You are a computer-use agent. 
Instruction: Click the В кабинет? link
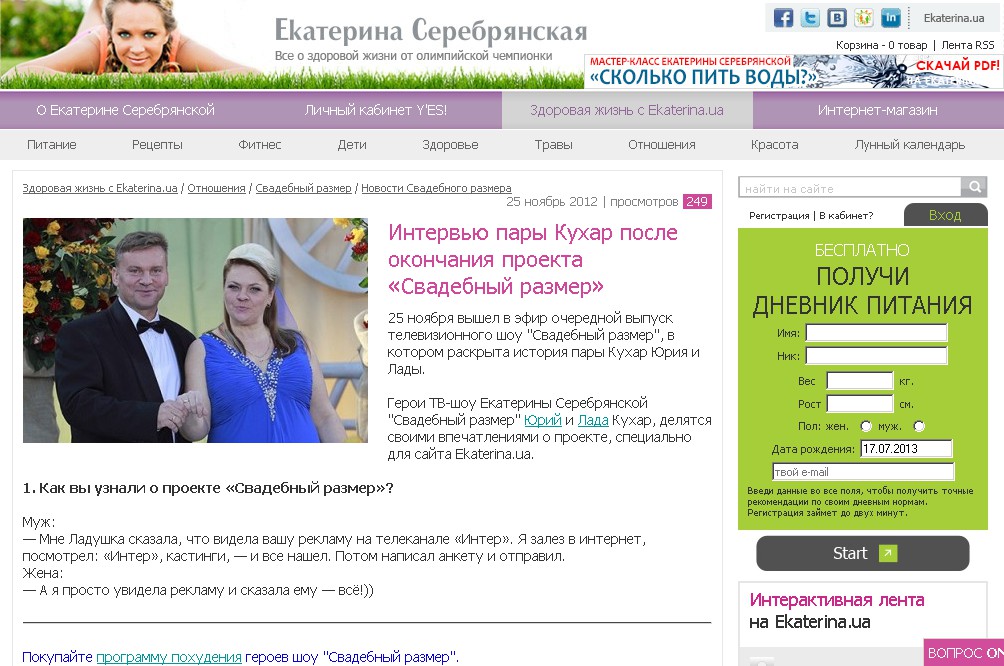846,216
